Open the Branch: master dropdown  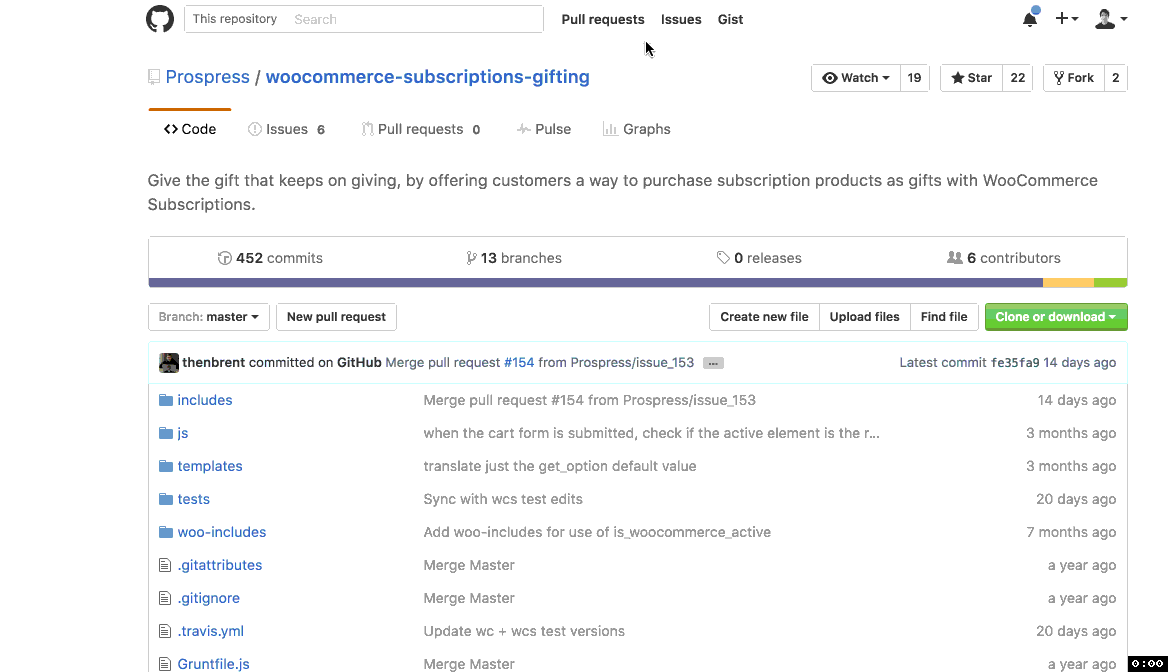pyautogui.click(x=208, y=317)
